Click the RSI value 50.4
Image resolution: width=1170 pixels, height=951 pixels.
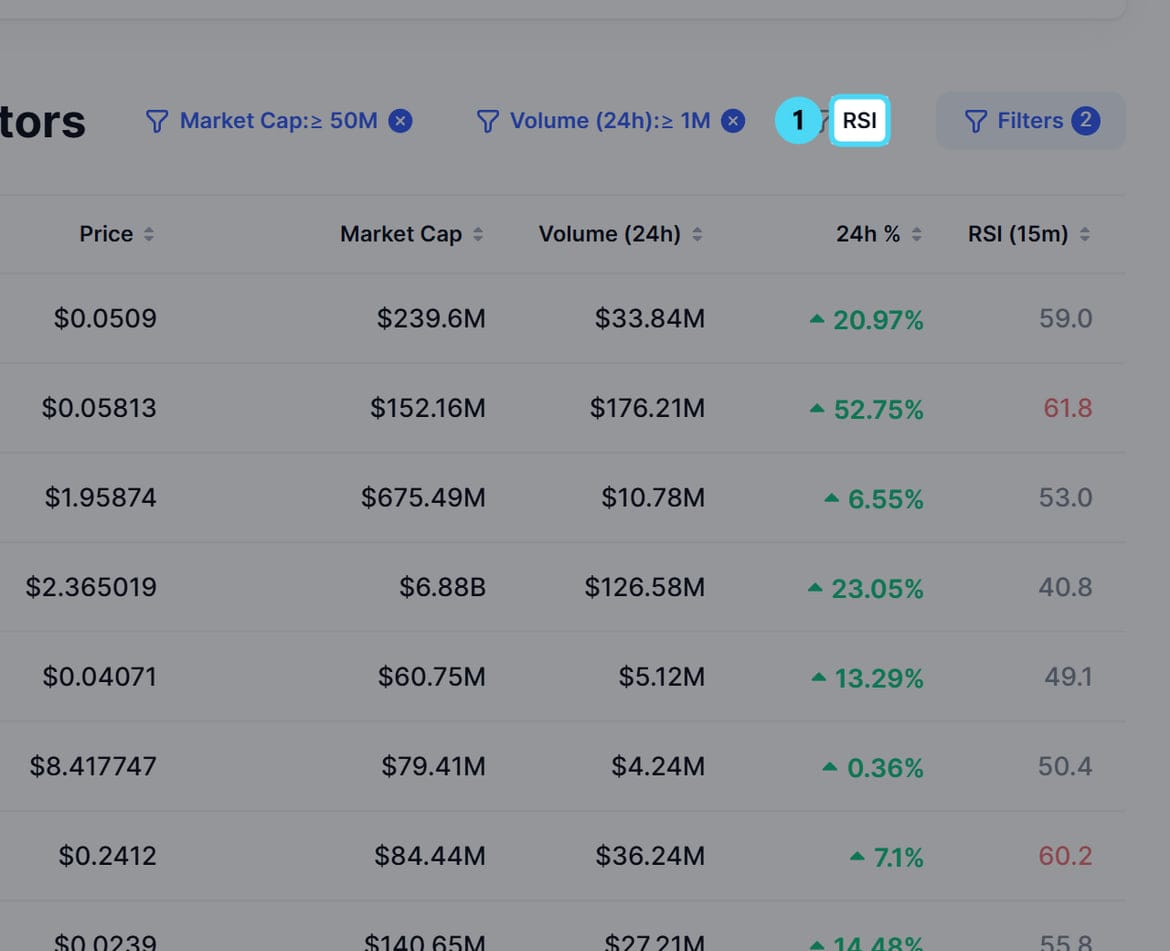coord(1065,766)
